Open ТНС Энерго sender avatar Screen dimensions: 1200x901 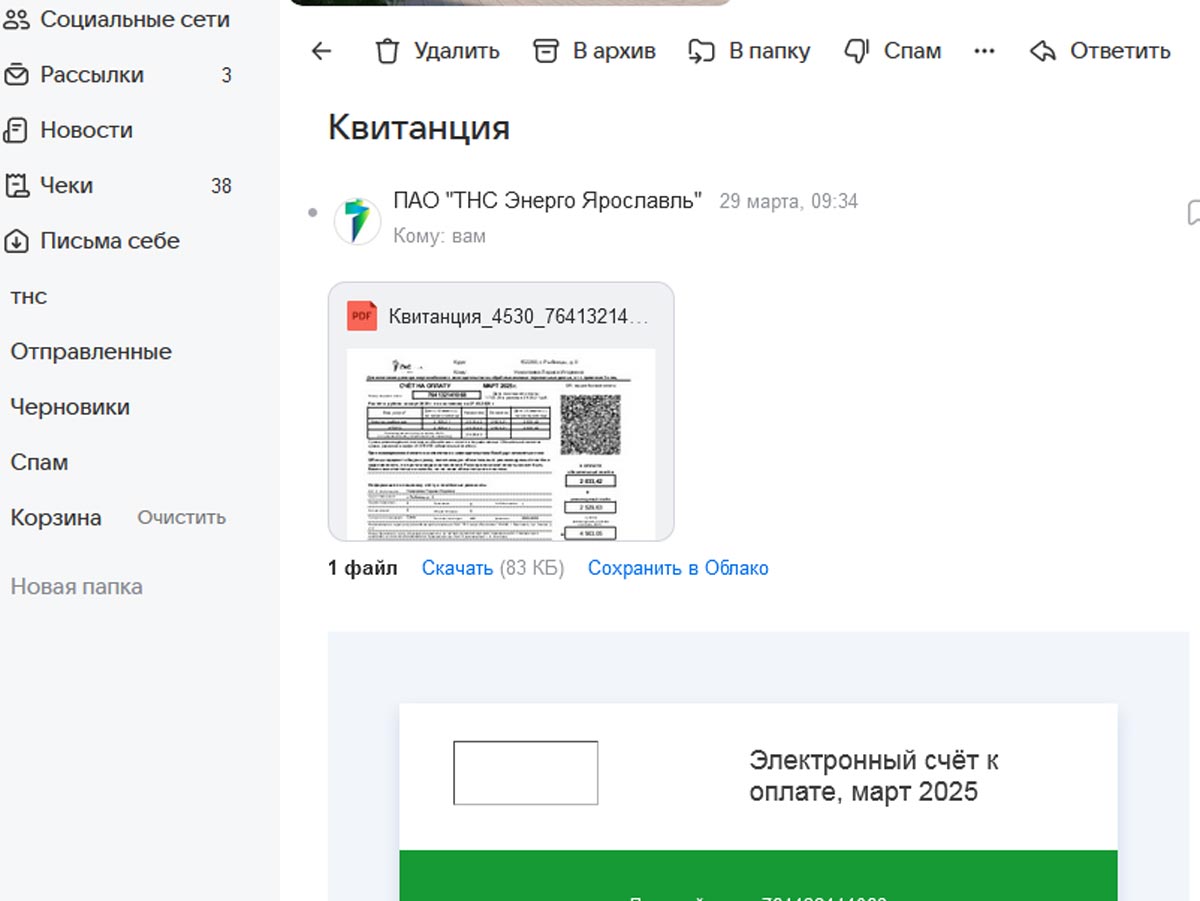click(x=357, y=221)
